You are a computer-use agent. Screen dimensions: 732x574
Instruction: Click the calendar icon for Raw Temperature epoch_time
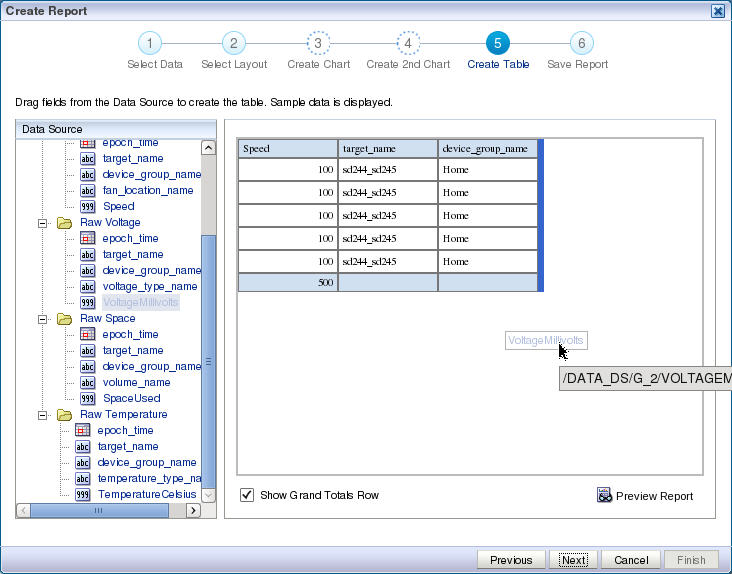[x=83, y=430]
